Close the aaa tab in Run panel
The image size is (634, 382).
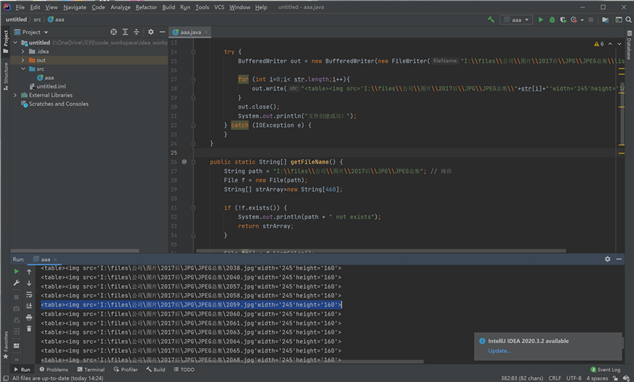coord(55,260)
